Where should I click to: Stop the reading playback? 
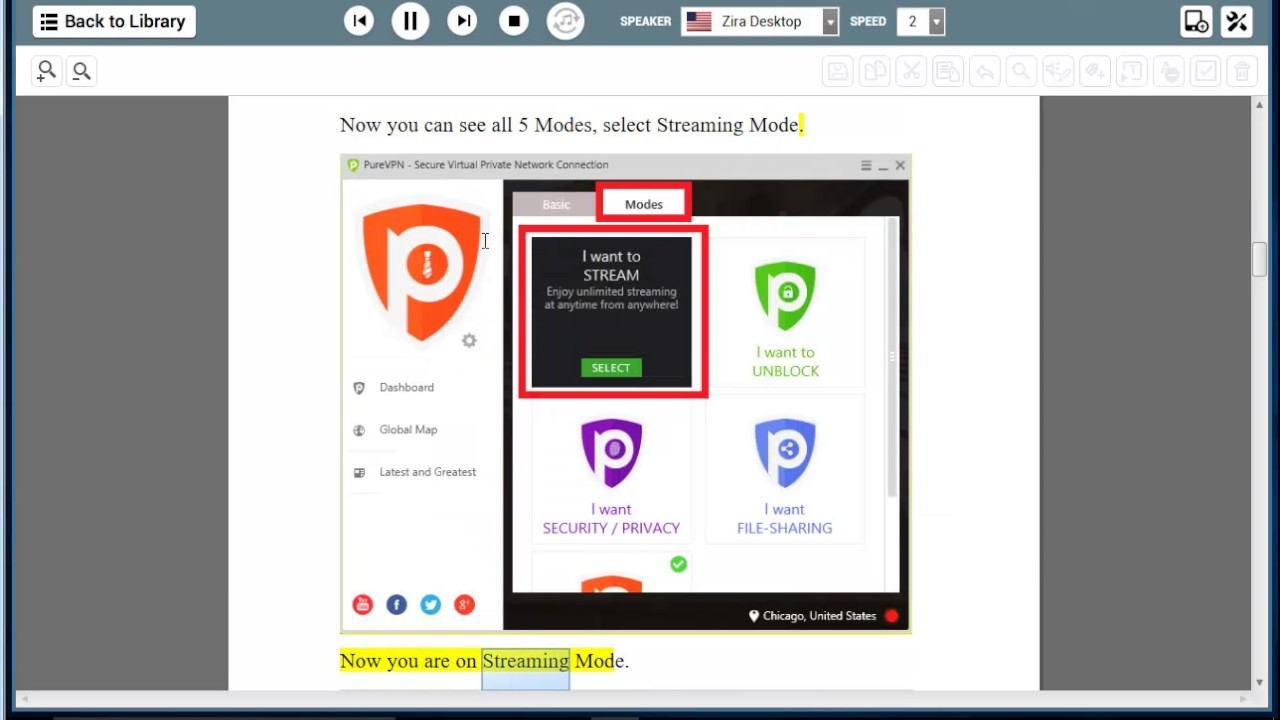click(514, 21)
